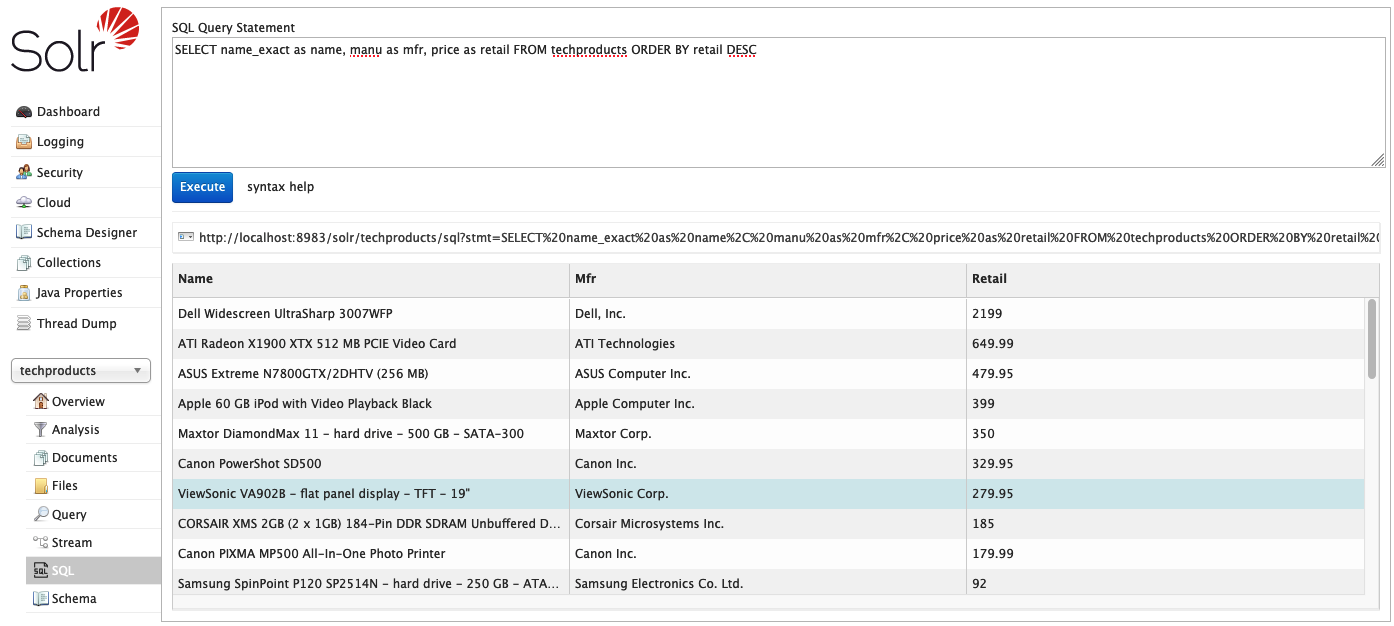The image size is (1394, 626).
Task: Open the Collections page
Action: (68, 263)
